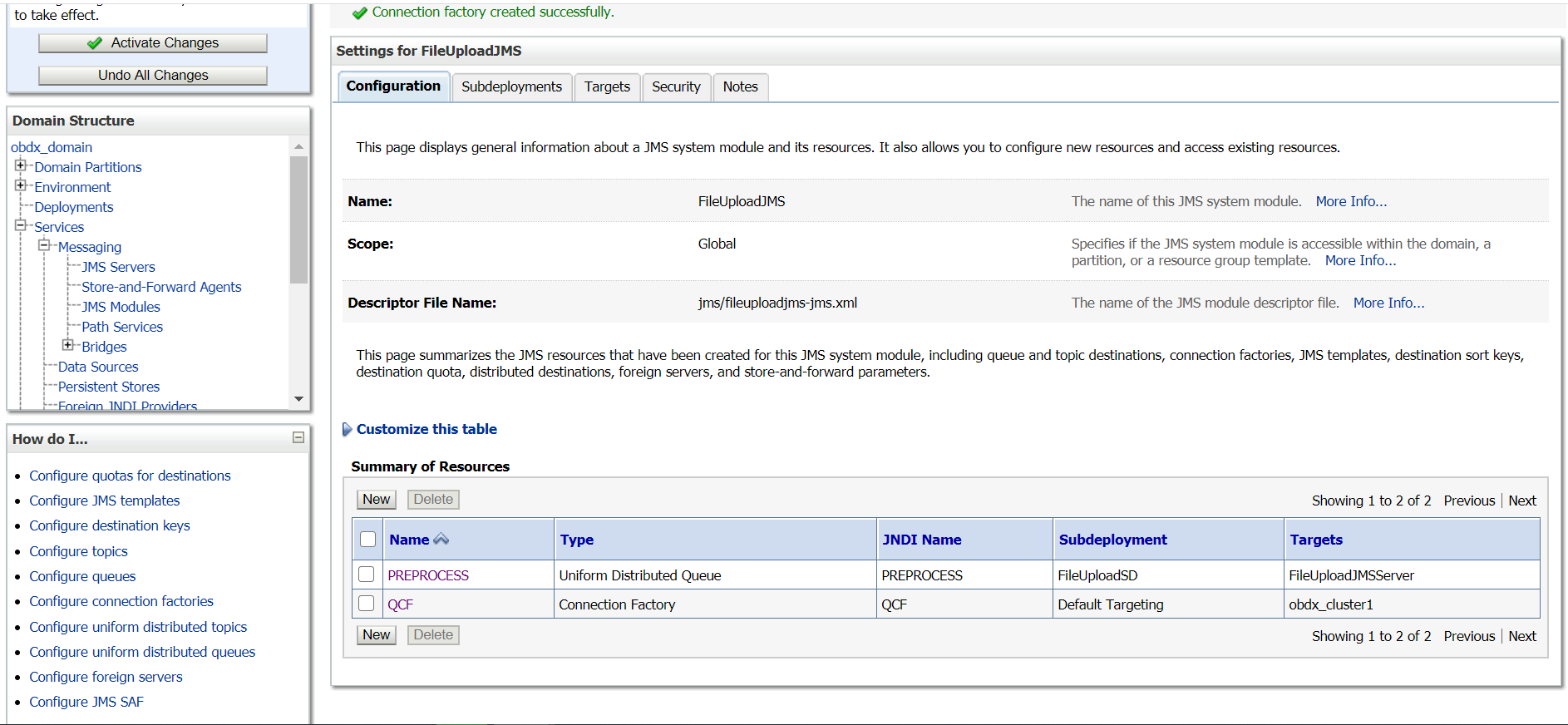Collapse the Services tree node
The height and width of the screenshot is (725, 1568).
21,225
